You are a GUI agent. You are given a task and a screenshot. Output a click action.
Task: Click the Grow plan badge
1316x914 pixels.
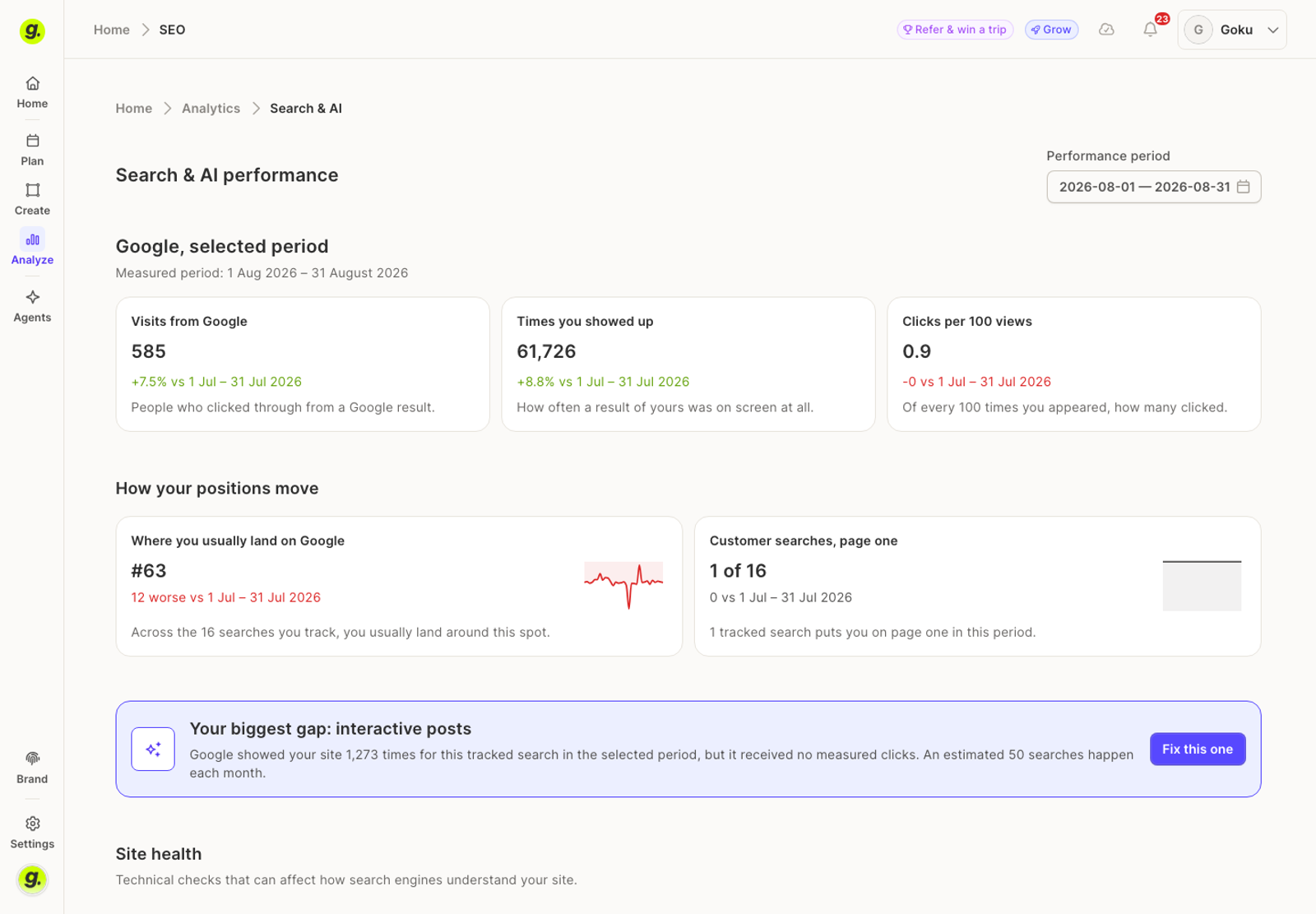click(1051, 30)
